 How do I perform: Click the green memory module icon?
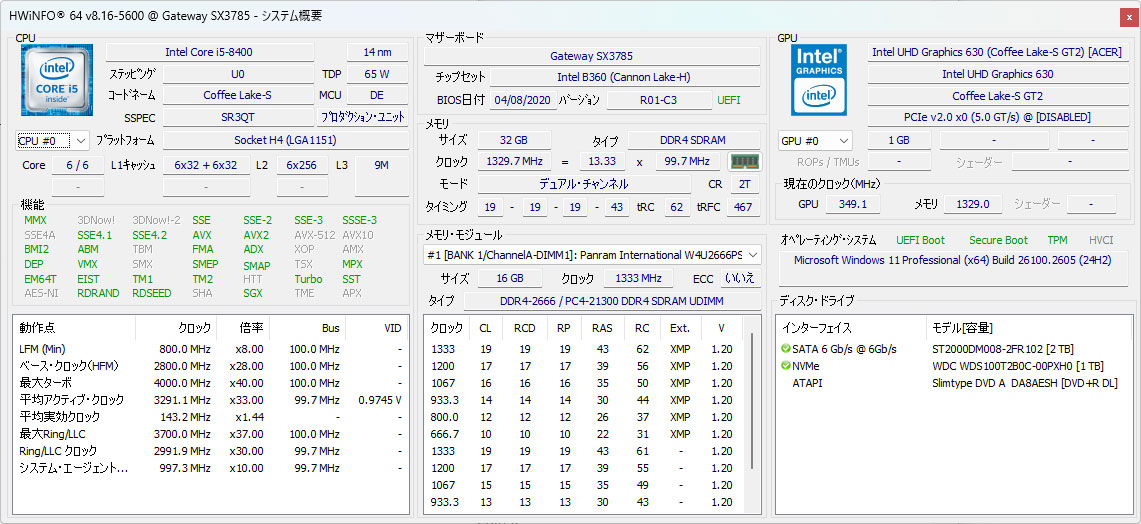744,162
